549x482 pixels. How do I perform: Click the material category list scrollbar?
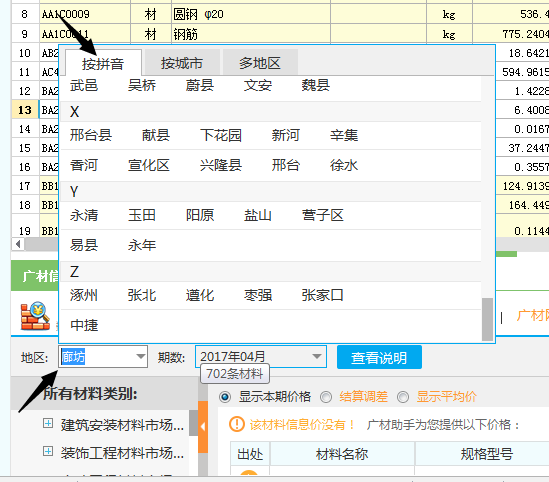tap(194, 423)
